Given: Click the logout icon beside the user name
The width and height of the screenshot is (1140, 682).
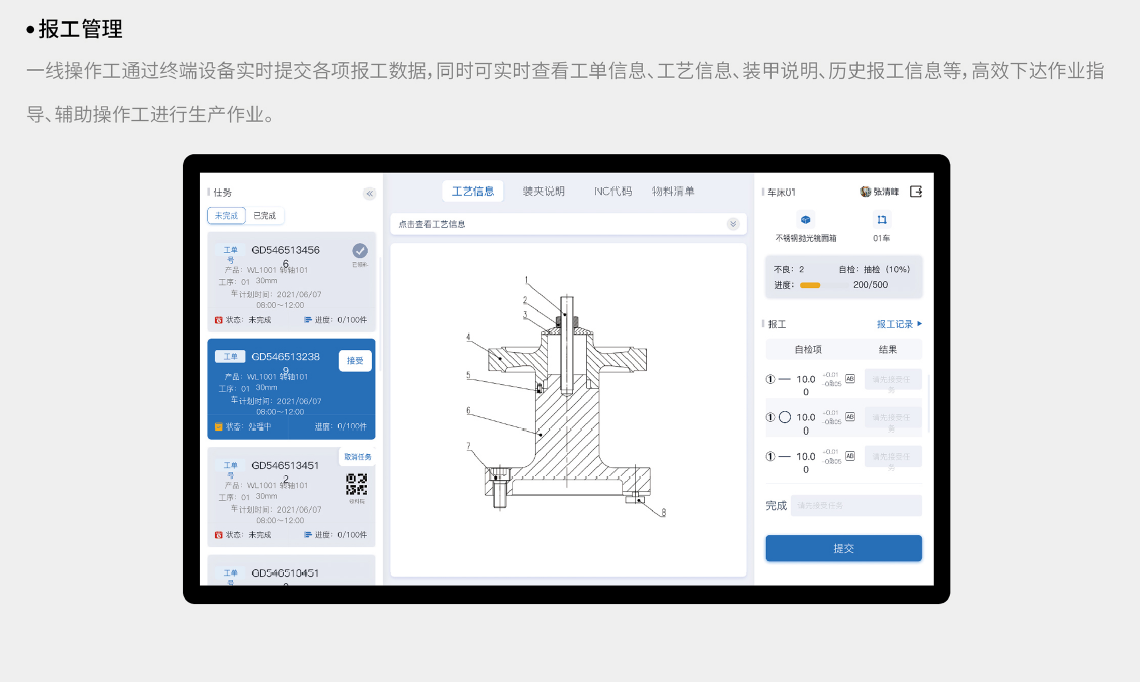Looking at the screenshot, I should click(915, 192).
